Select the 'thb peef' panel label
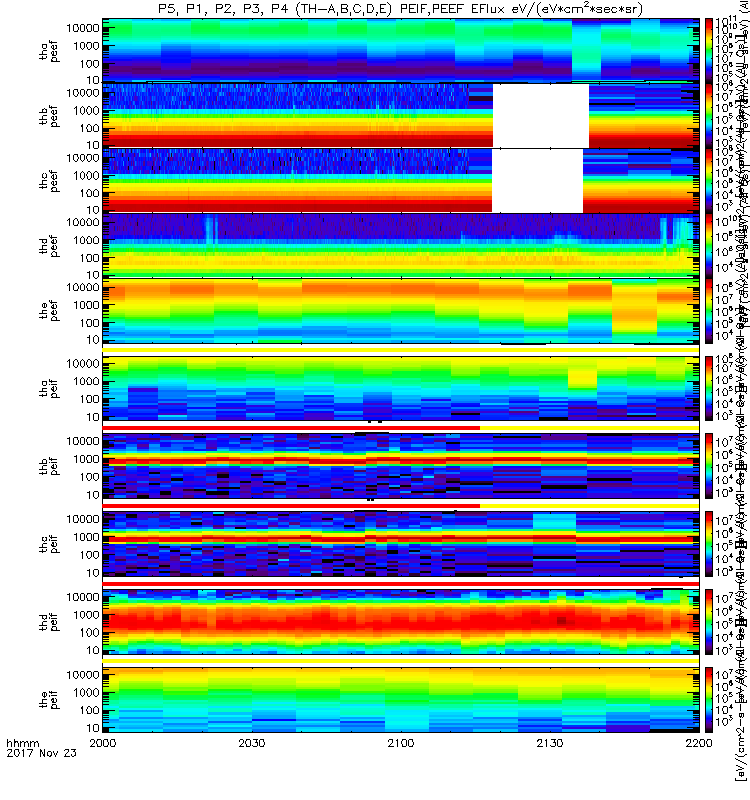 click(x=49, y=116)
